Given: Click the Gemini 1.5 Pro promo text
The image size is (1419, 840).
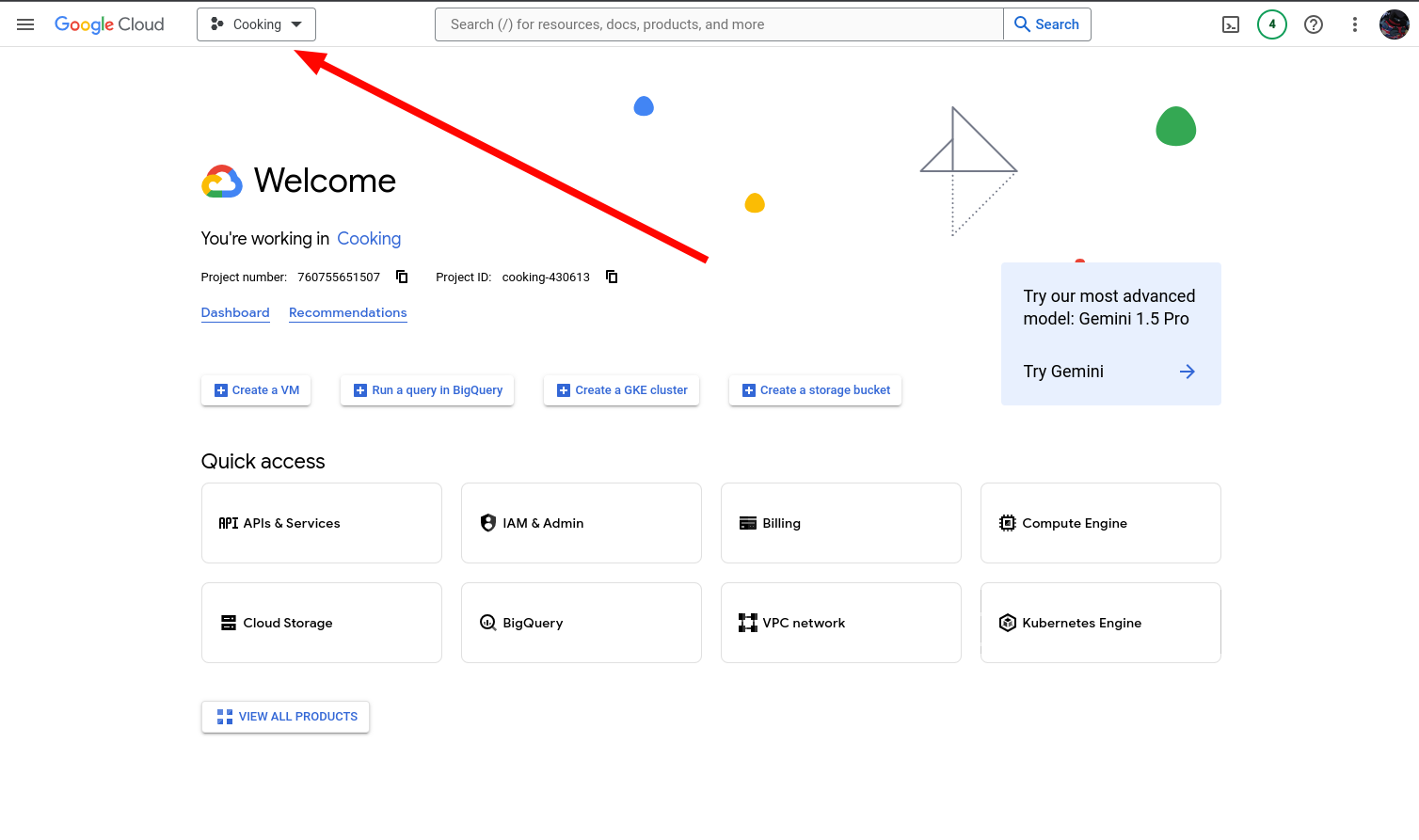Looking at the screenshot, I should [1109, 308].
